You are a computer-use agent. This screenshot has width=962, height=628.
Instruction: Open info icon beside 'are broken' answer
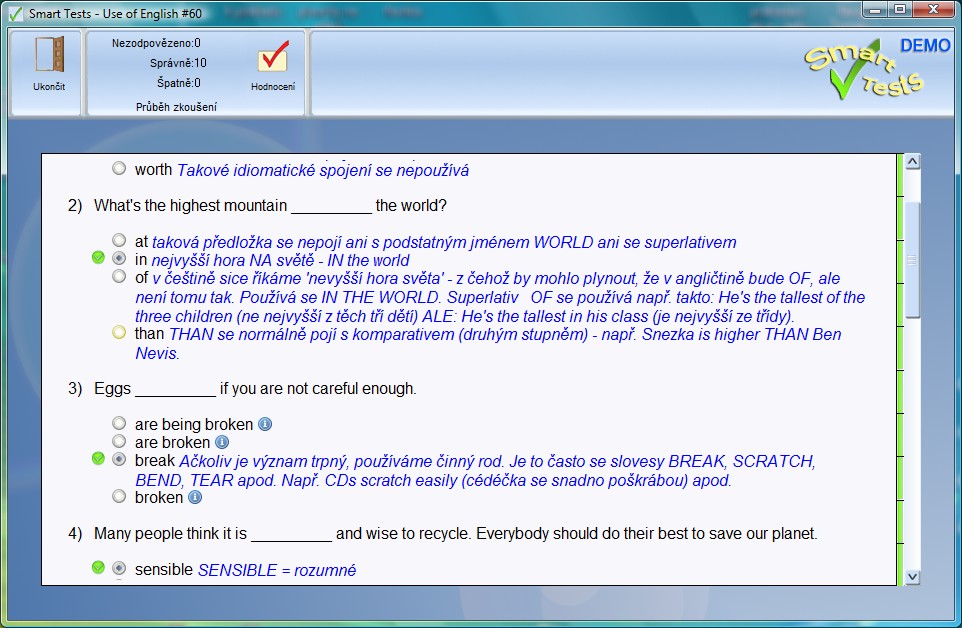pyautogui.click(x=222, y=442)
